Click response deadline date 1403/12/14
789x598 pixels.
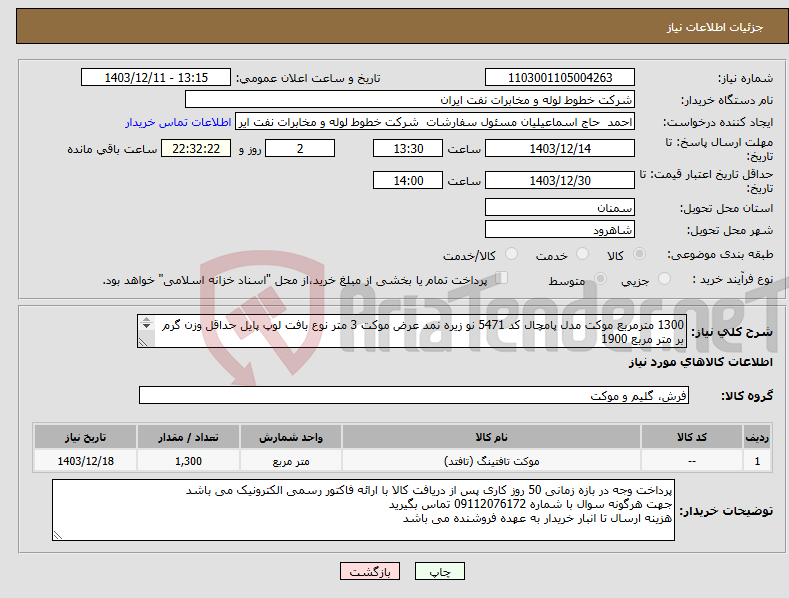pyautogui.click(x=560, y=148)
